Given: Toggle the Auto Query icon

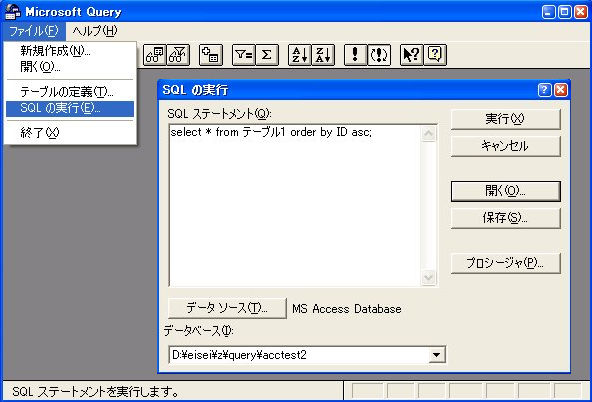Looking at the screenshot, I should 379,55.
